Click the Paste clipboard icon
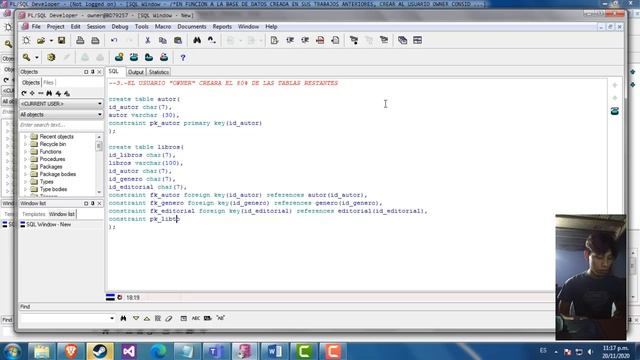The height and width of the screenshot is (360, 640). 178,40
